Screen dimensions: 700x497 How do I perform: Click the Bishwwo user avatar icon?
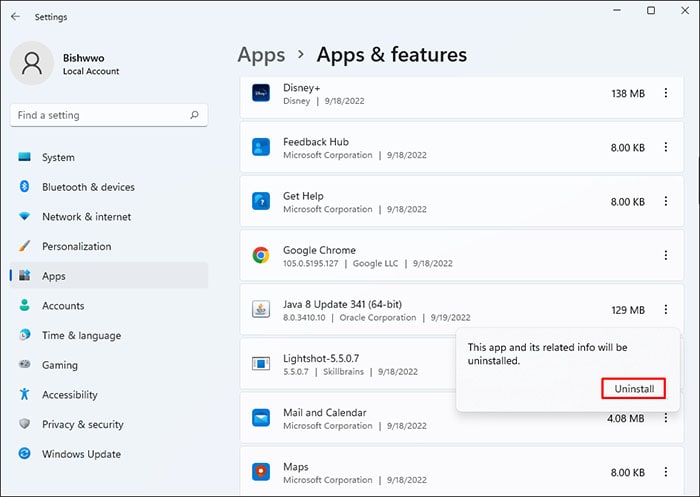(x=32, y=63)
